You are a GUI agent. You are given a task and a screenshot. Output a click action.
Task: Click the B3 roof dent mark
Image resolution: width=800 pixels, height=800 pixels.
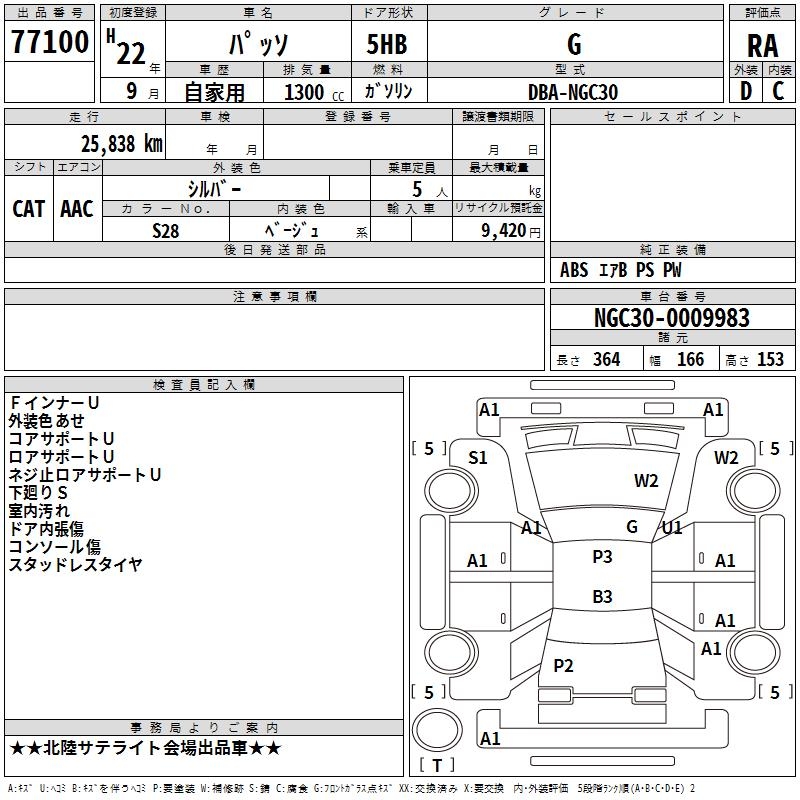pos(602,596)
